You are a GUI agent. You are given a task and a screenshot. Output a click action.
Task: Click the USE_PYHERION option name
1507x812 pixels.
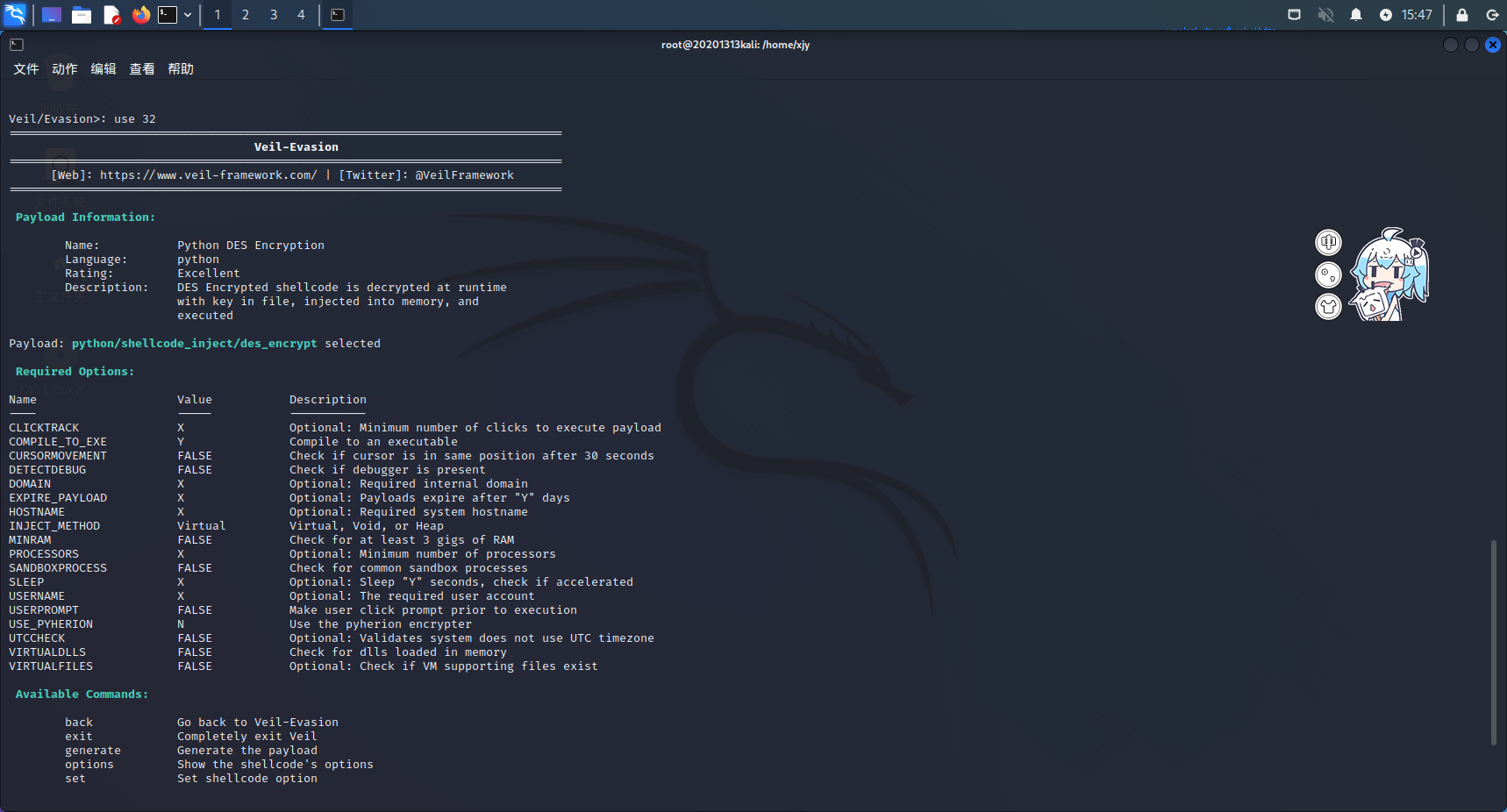pos(51,624)
